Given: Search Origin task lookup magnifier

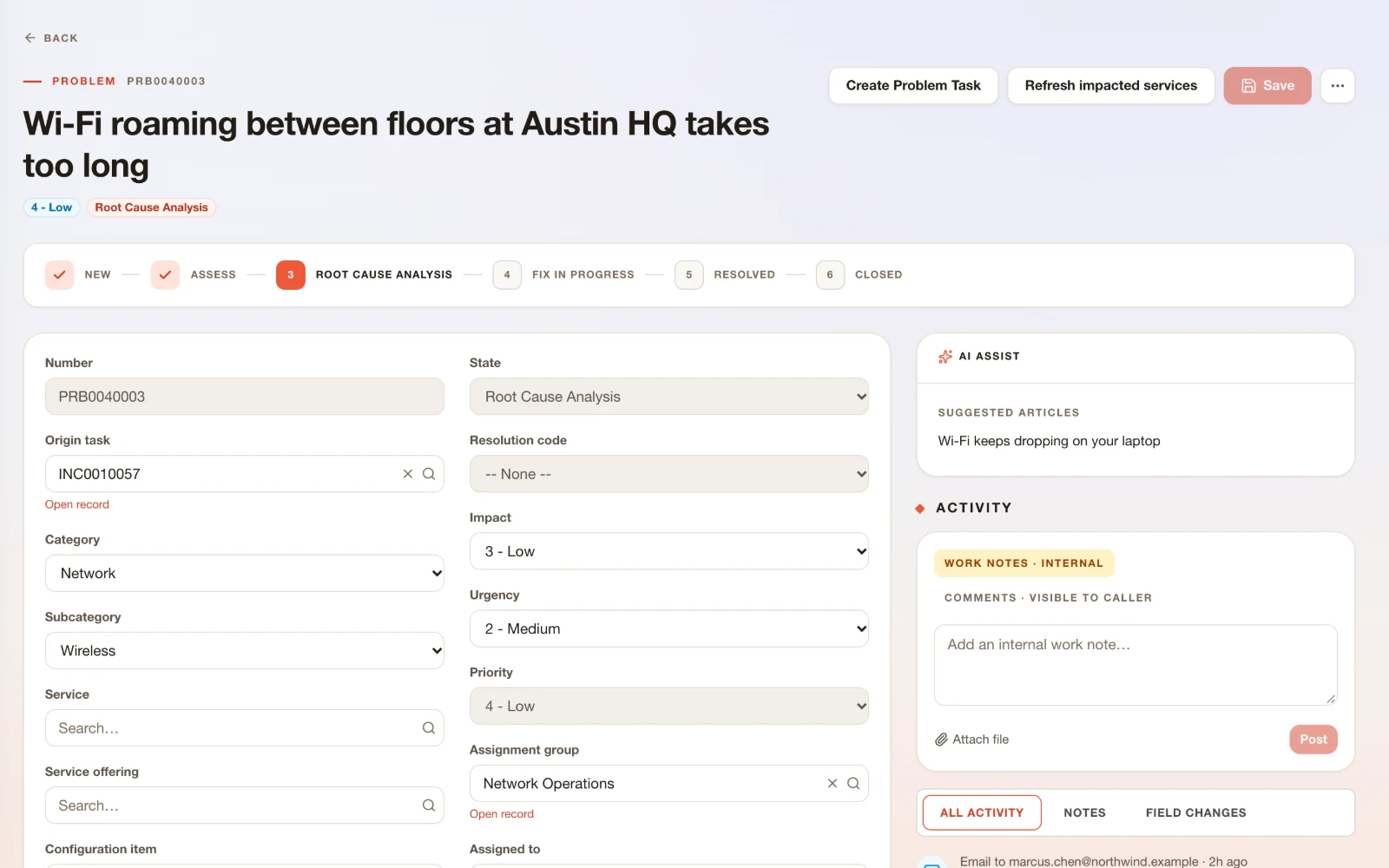Looking at the screenshot, I should (x=429, y=474).
